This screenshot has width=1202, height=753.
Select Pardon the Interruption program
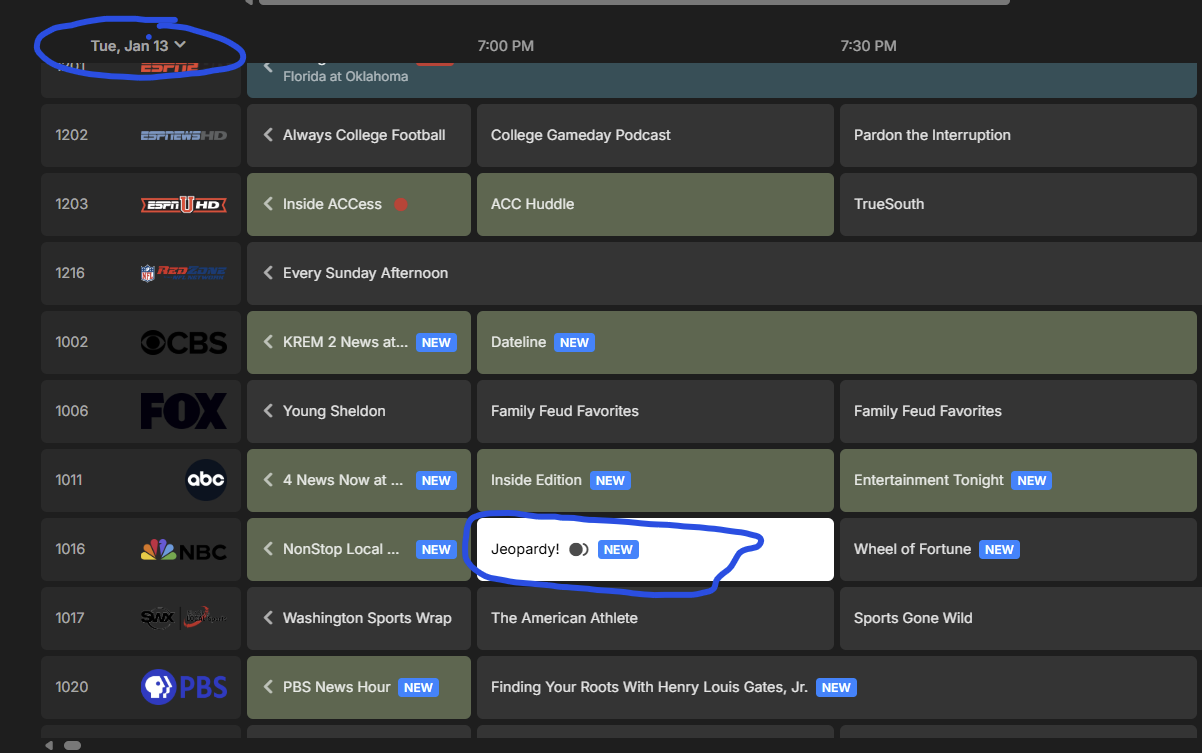[x=1018, y=135]
